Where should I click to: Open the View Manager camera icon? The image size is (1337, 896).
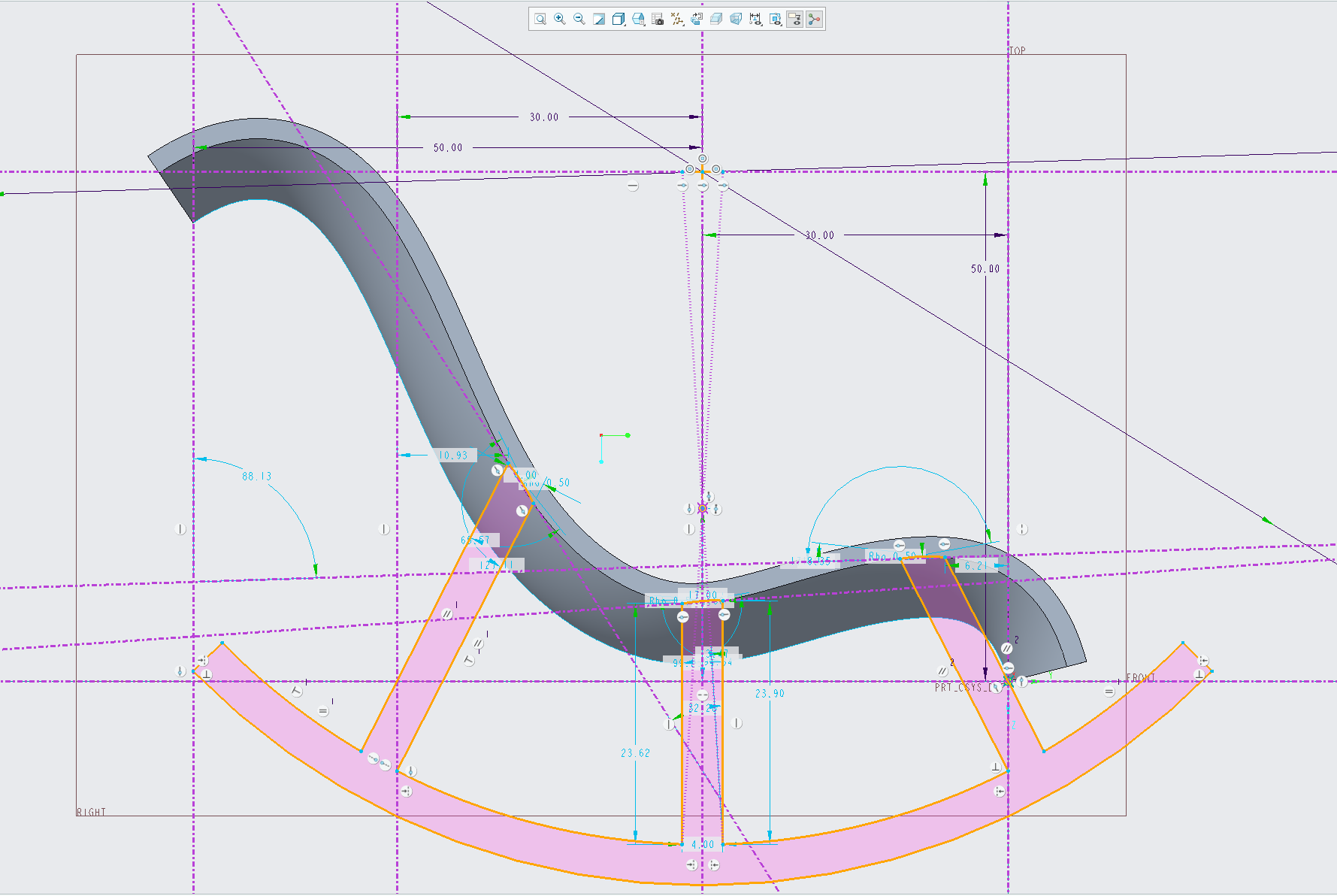(x=658, y=19)
